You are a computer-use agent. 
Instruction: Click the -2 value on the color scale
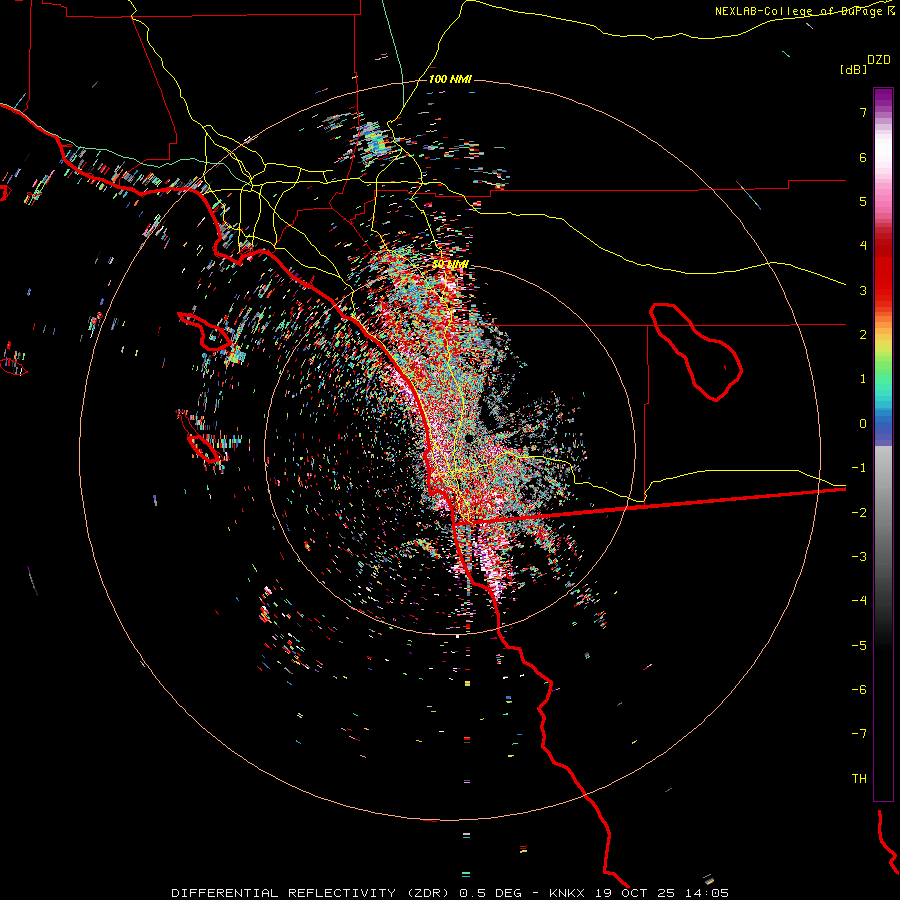pos(859,512)
